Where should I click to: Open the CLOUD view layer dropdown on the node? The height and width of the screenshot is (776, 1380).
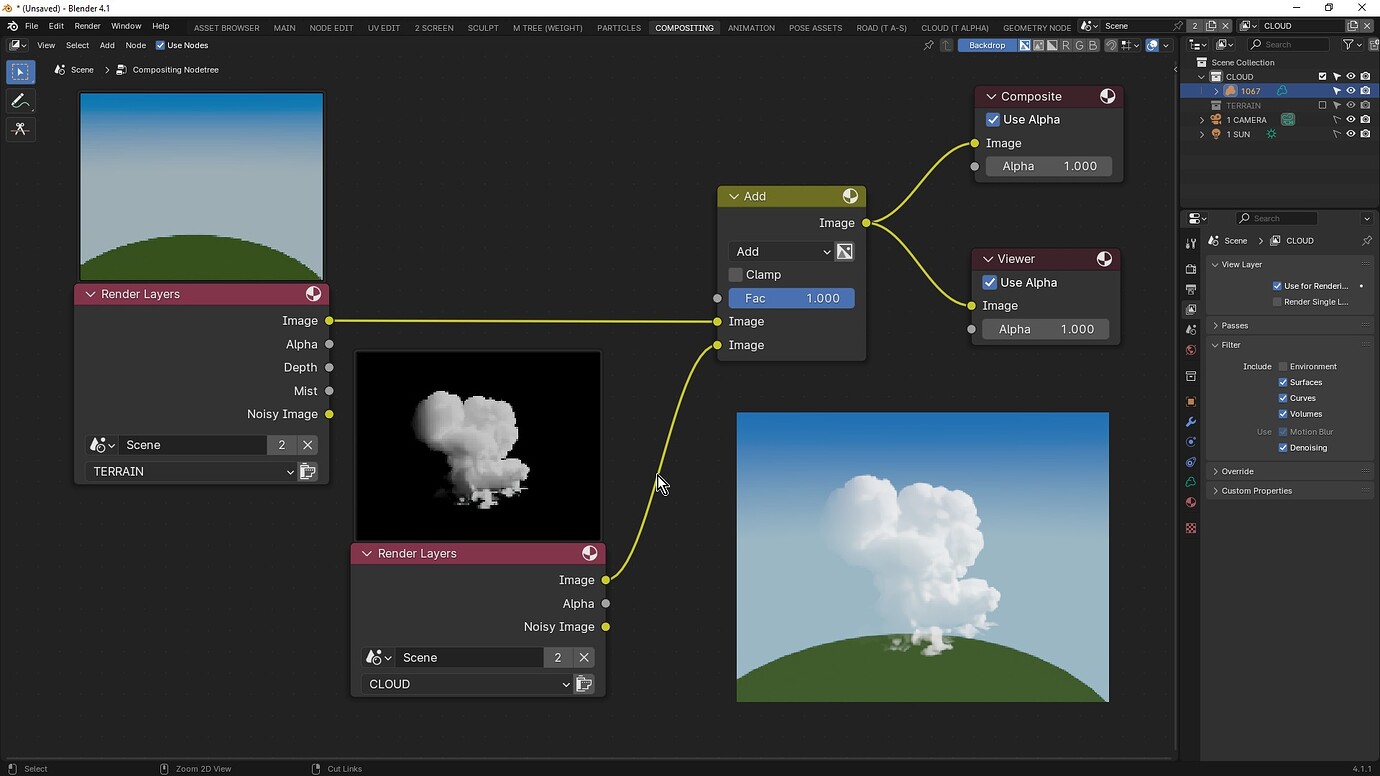467,684
